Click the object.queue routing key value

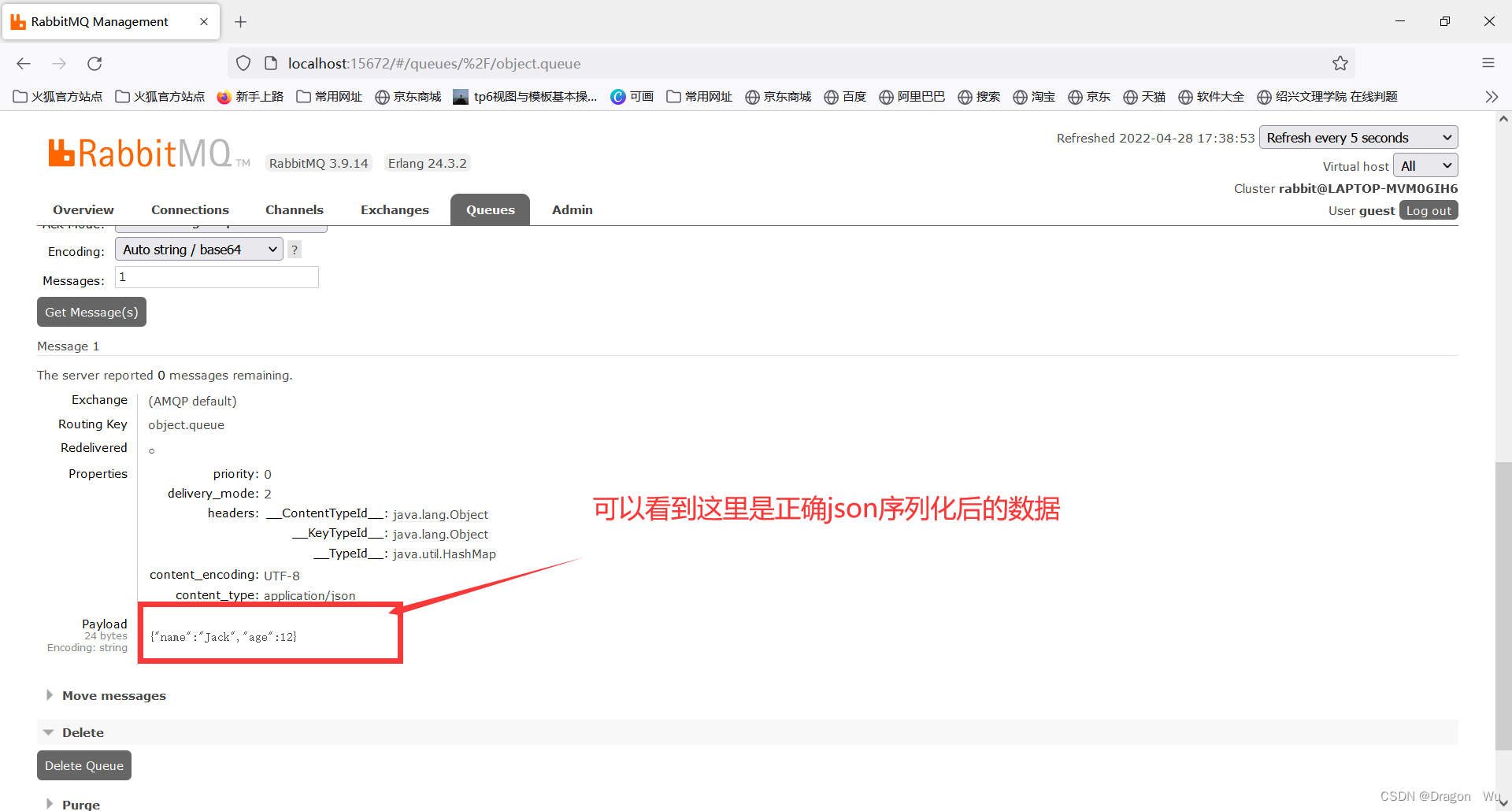click(x=187, y=425)
